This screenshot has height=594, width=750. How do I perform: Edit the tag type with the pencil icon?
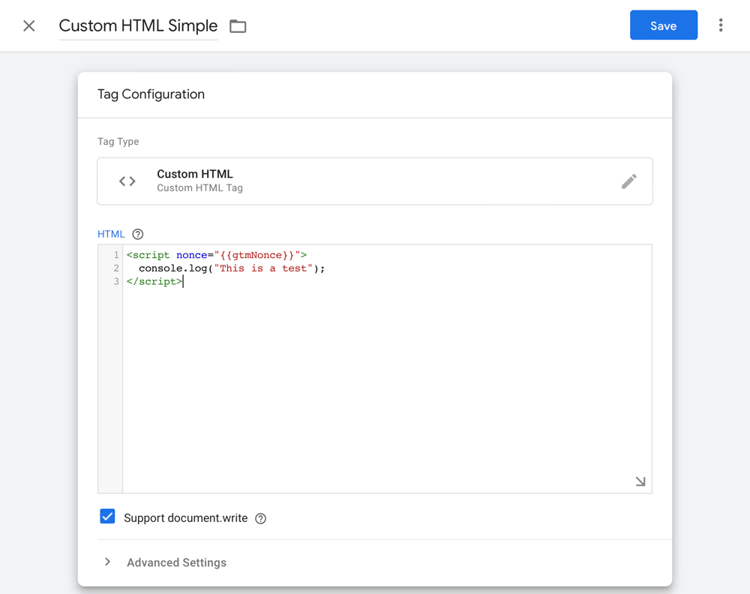click(x=629, y=181)
